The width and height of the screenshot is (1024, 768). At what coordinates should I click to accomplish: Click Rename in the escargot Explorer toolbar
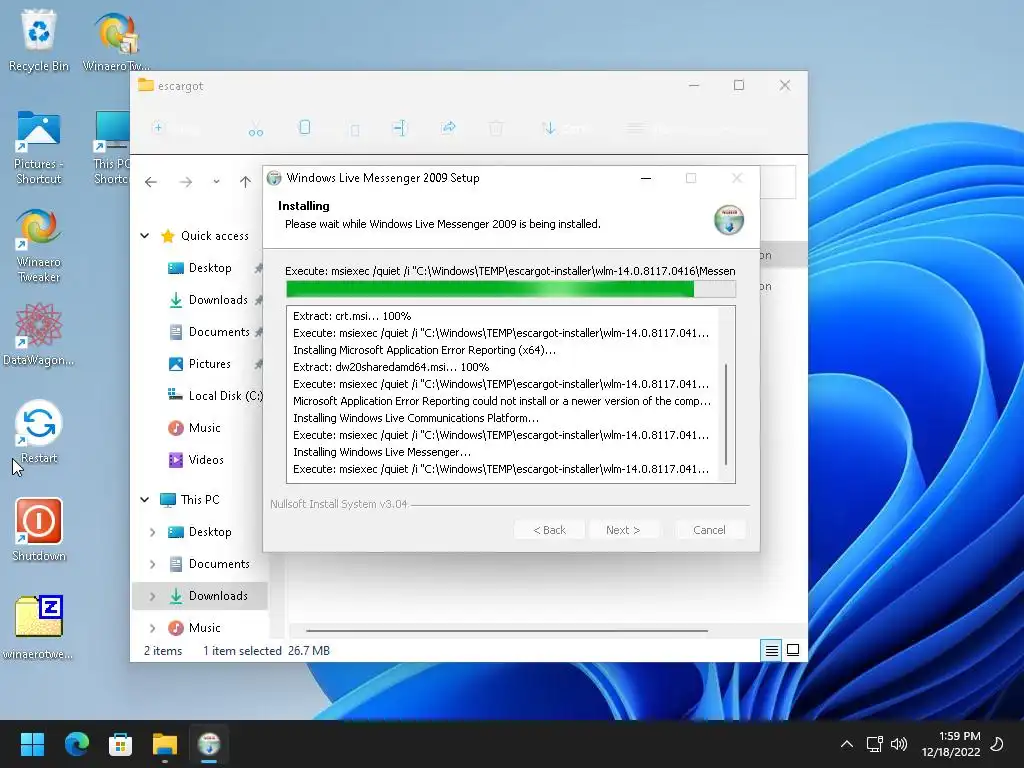click(400, 129)
